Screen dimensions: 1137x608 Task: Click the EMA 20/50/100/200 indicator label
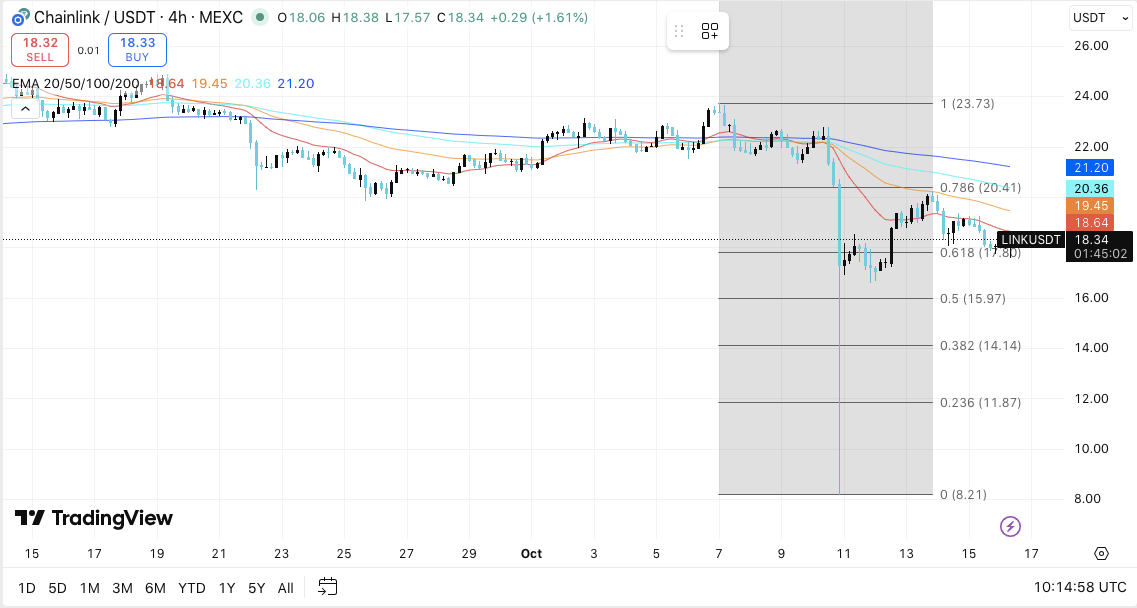76,84
